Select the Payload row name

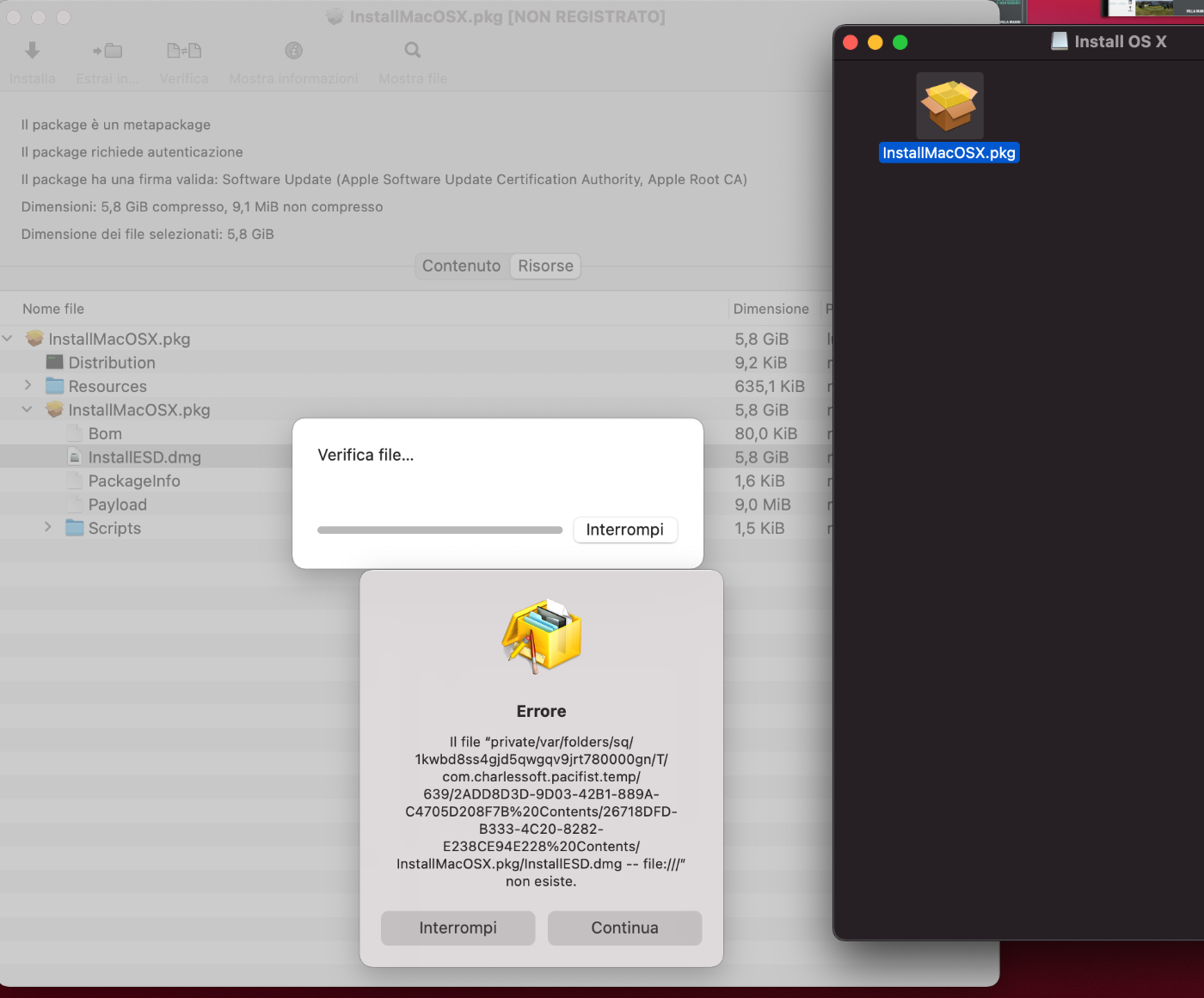(118, 505)
